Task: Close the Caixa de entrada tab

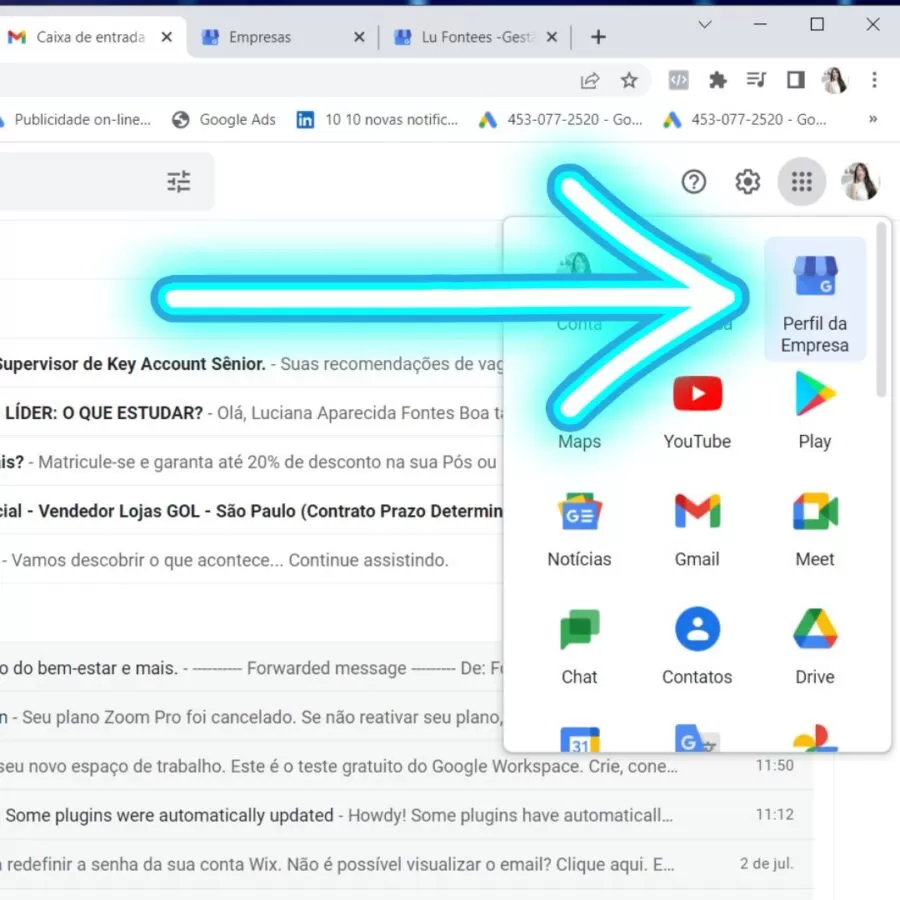Action: pos(166,37)
